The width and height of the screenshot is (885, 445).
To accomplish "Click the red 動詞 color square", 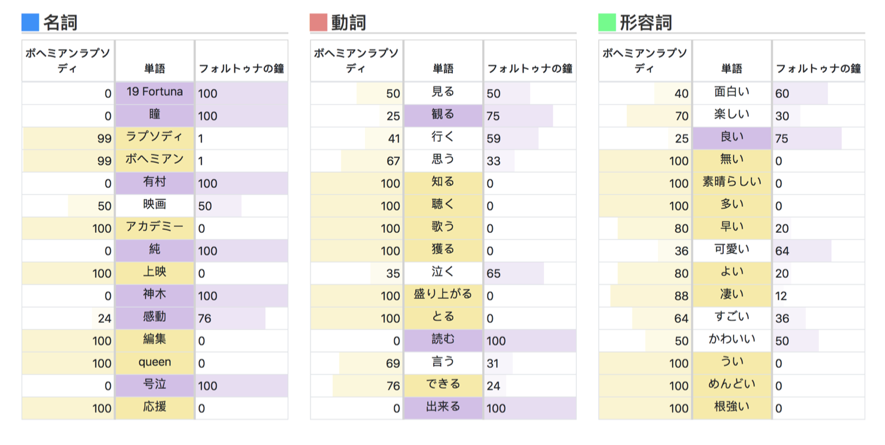I will (x=318, y=22).
